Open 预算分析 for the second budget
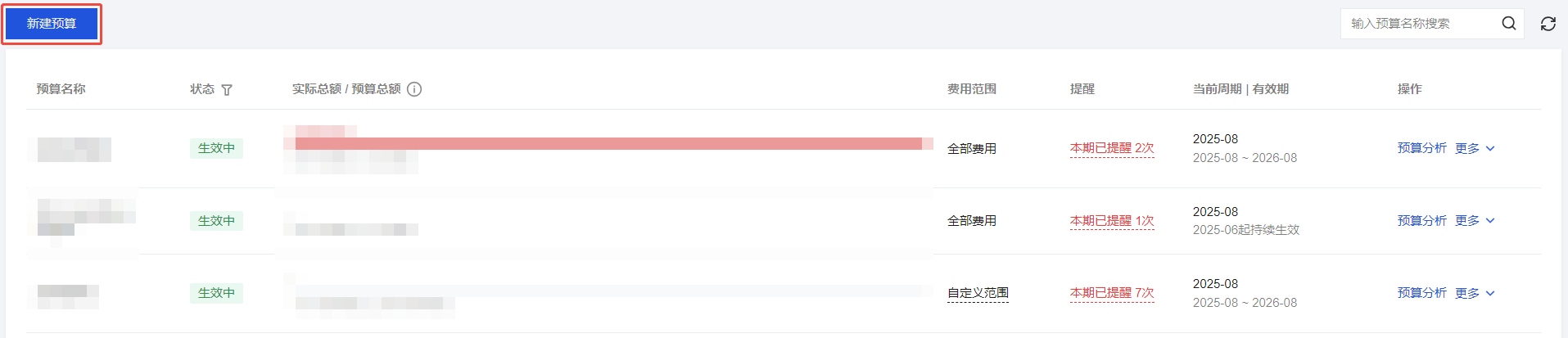 1421,221
